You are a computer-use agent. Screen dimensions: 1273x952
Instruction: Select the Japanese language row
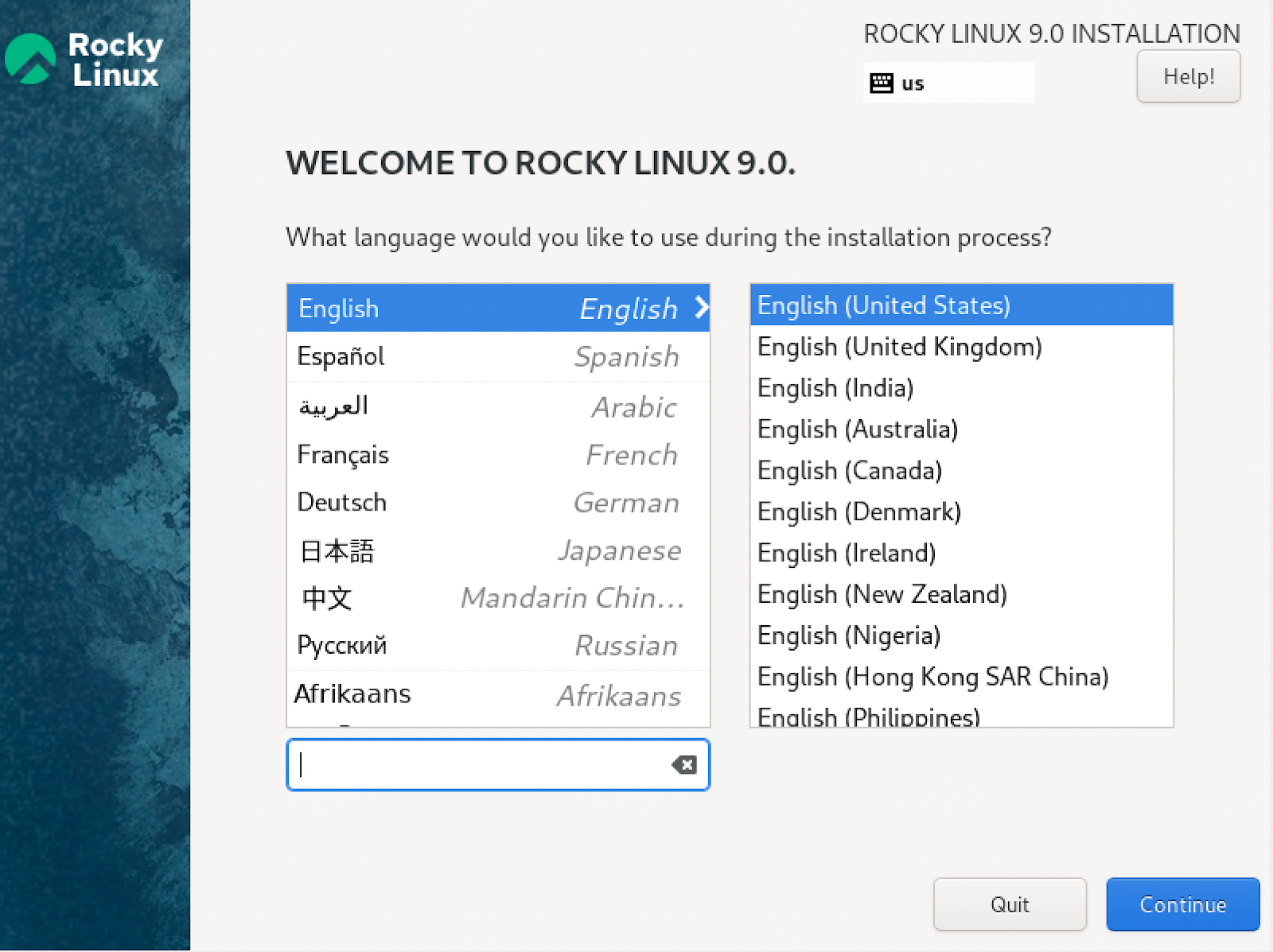pos(498,550)
